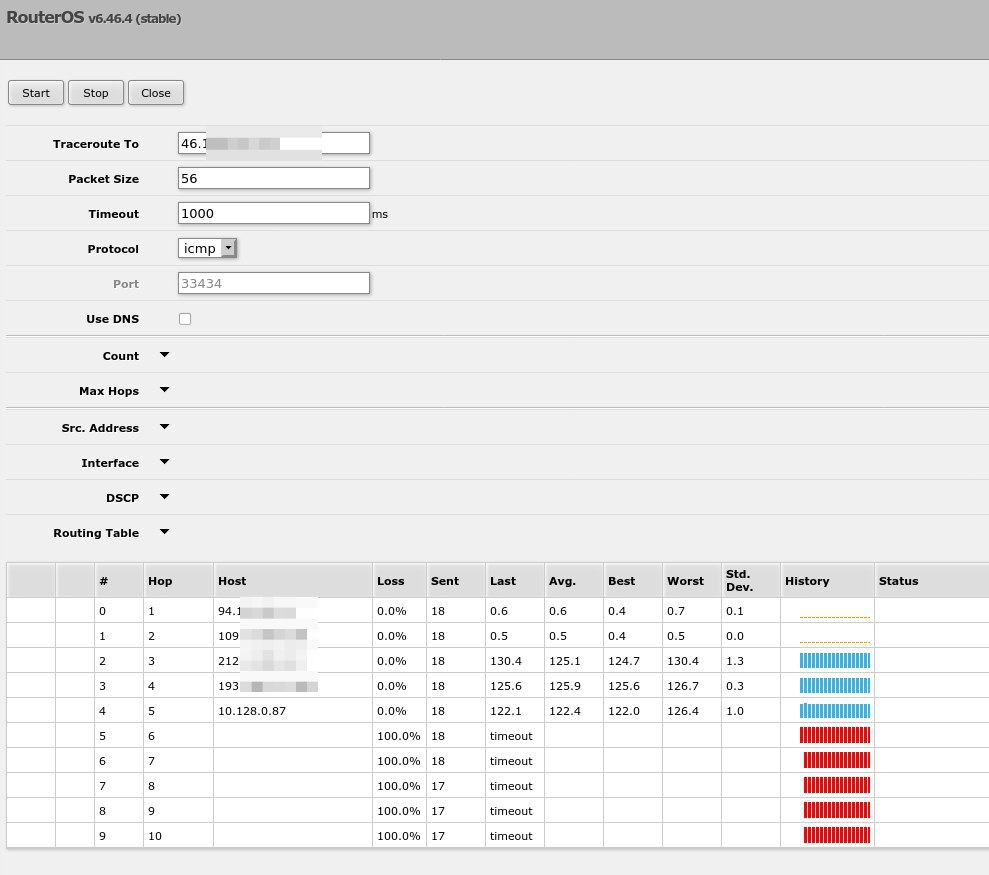
Task: Click the 0.0% Loss value in hop 1
Action: [x=392, y=611]
